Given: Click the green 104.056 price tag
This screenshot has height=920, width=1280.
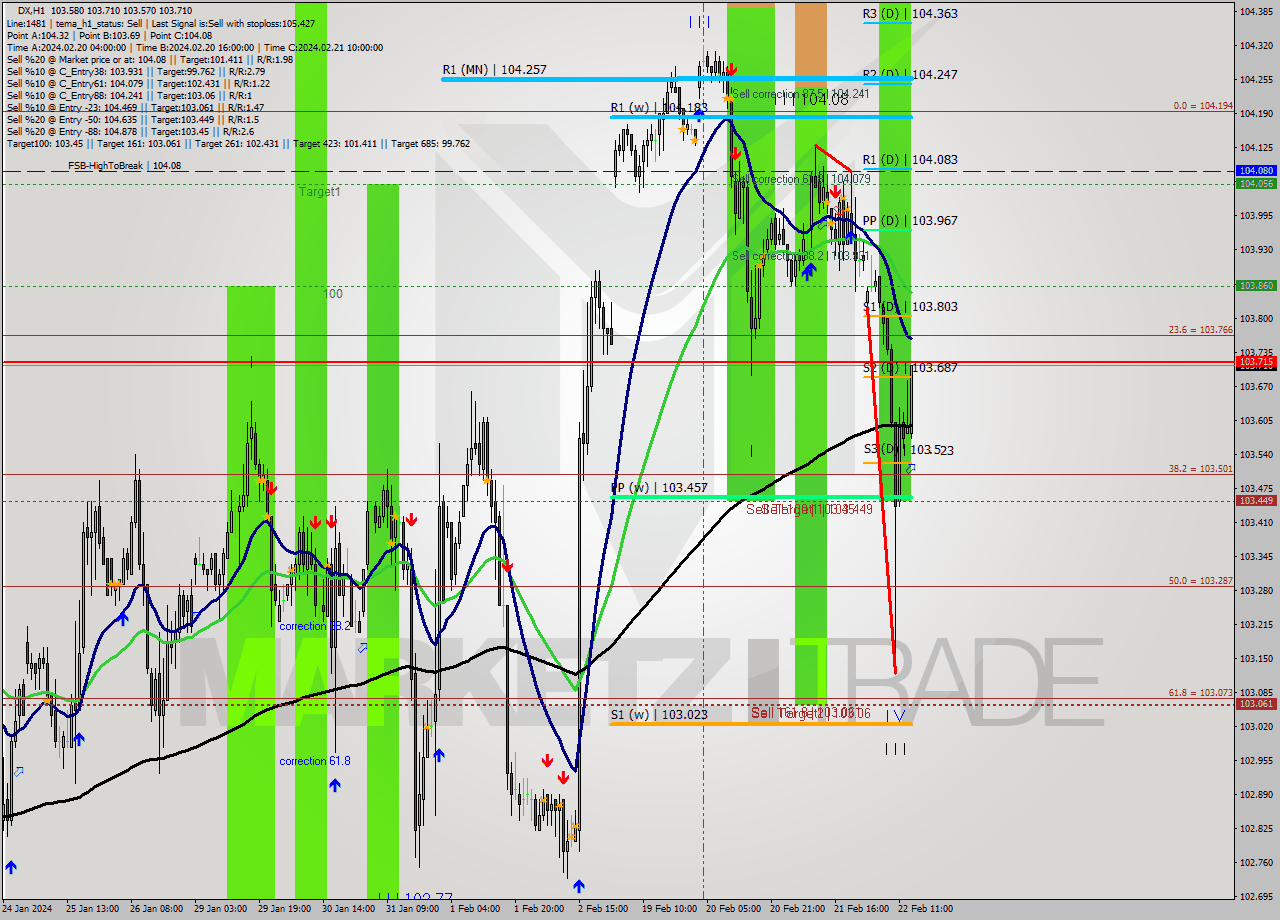Looking at the screenshot, I should coord(1256,183).
